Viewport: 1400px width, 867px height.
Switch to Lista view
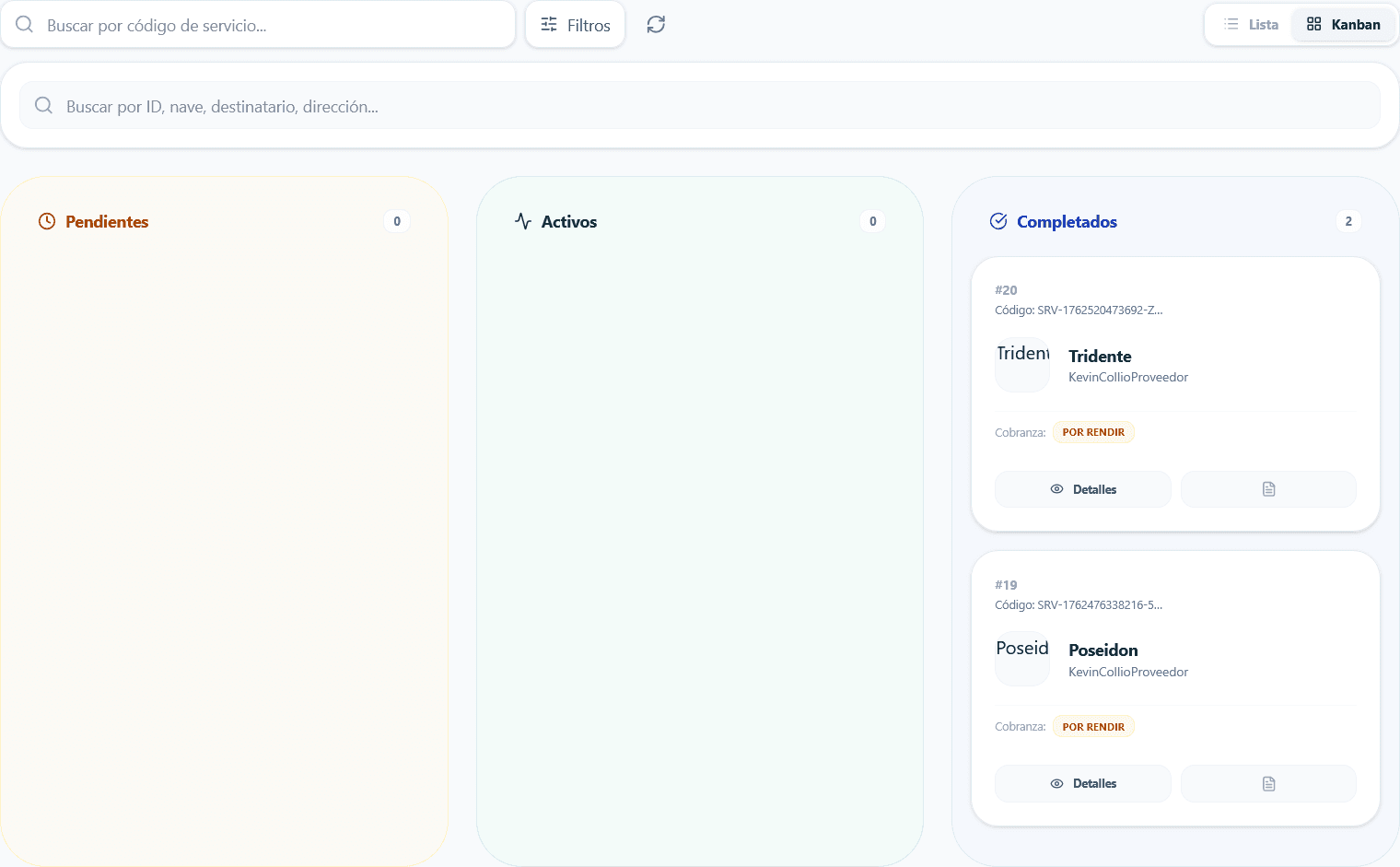pyautogui.click(x=1251, y=25)
